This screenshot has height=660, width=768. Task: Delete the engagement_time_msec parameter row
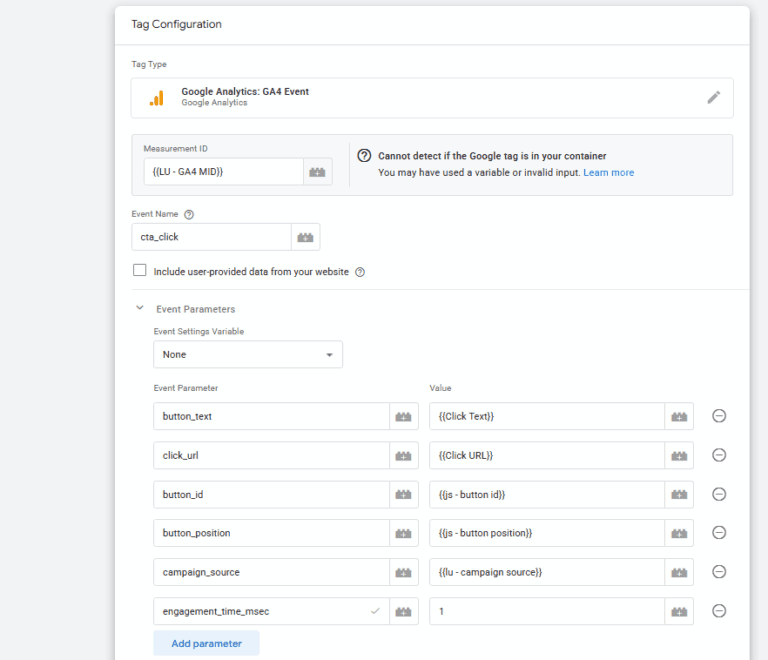tap(718, 611)
